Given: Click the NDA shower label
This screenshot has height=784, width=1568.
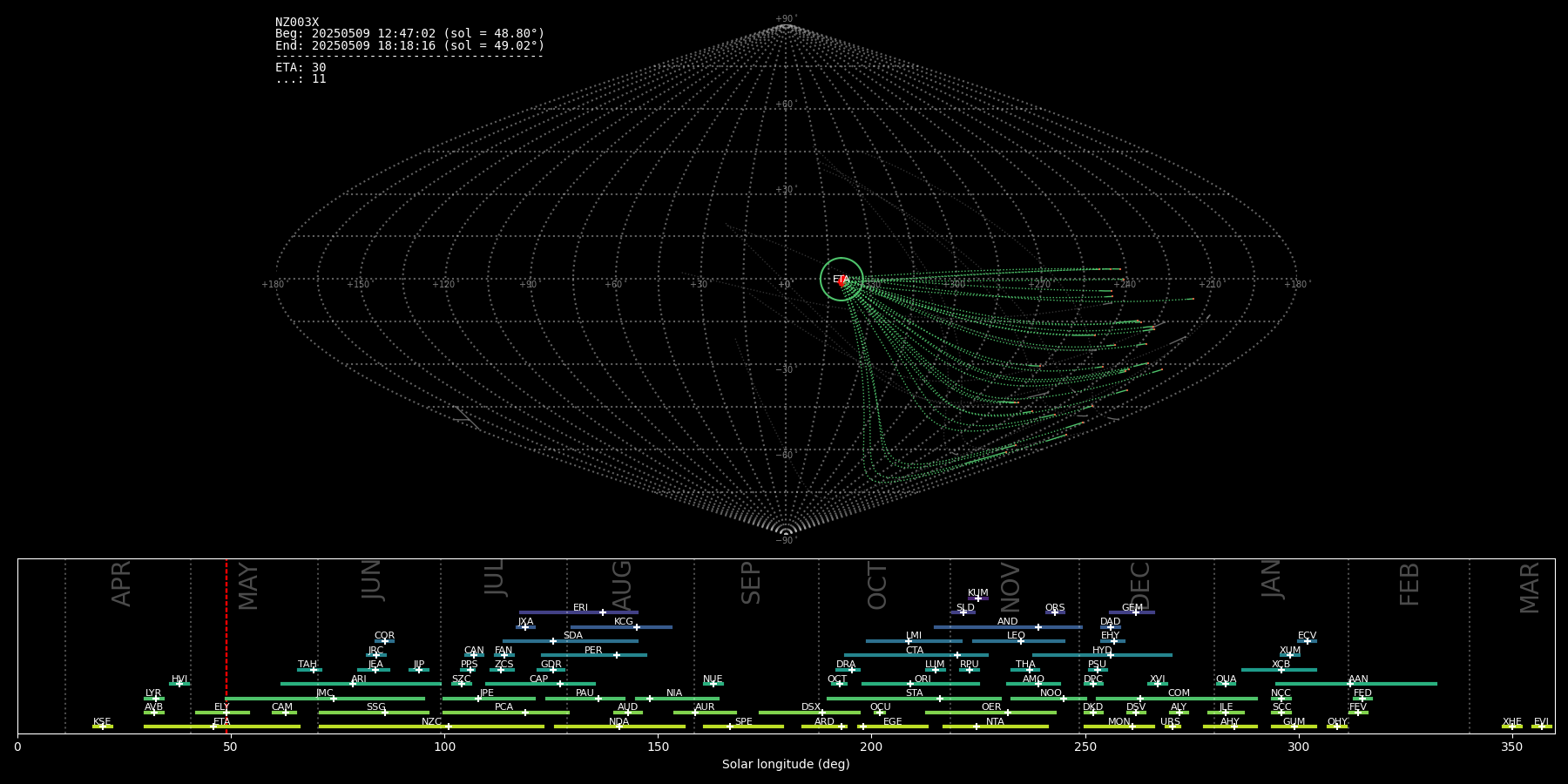Looking at the screenshot, I should point(619,721).
